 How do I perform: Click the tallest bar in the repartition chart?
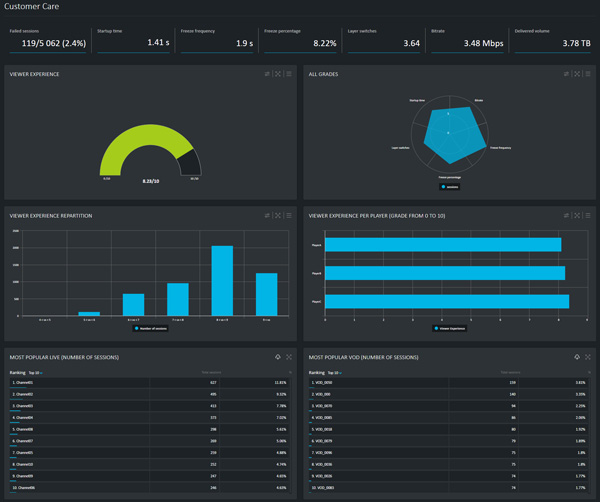click(221, 281)
